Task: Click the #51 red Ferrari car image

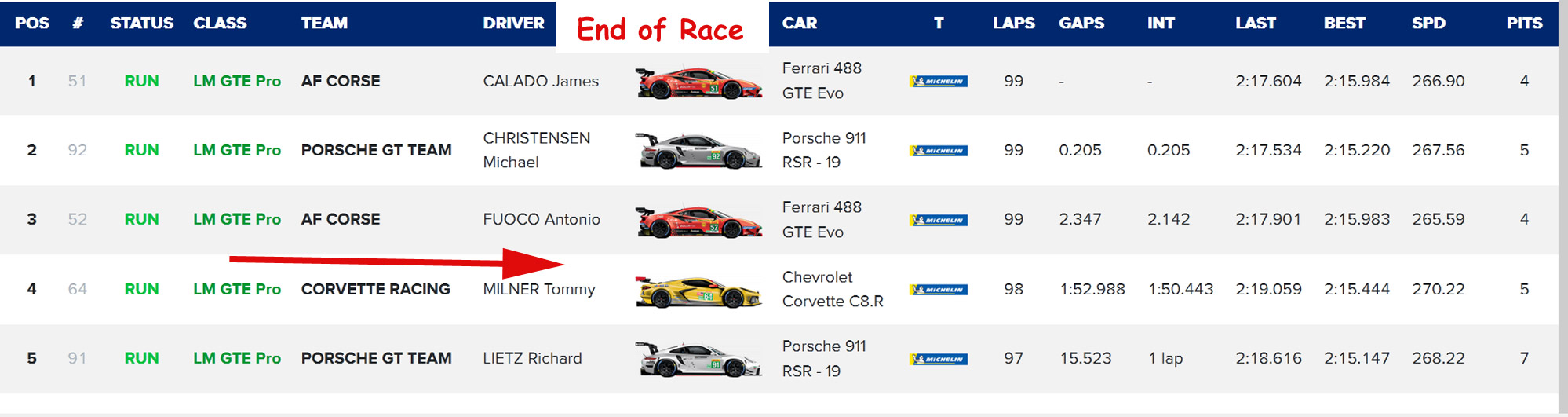Action: 698,82
